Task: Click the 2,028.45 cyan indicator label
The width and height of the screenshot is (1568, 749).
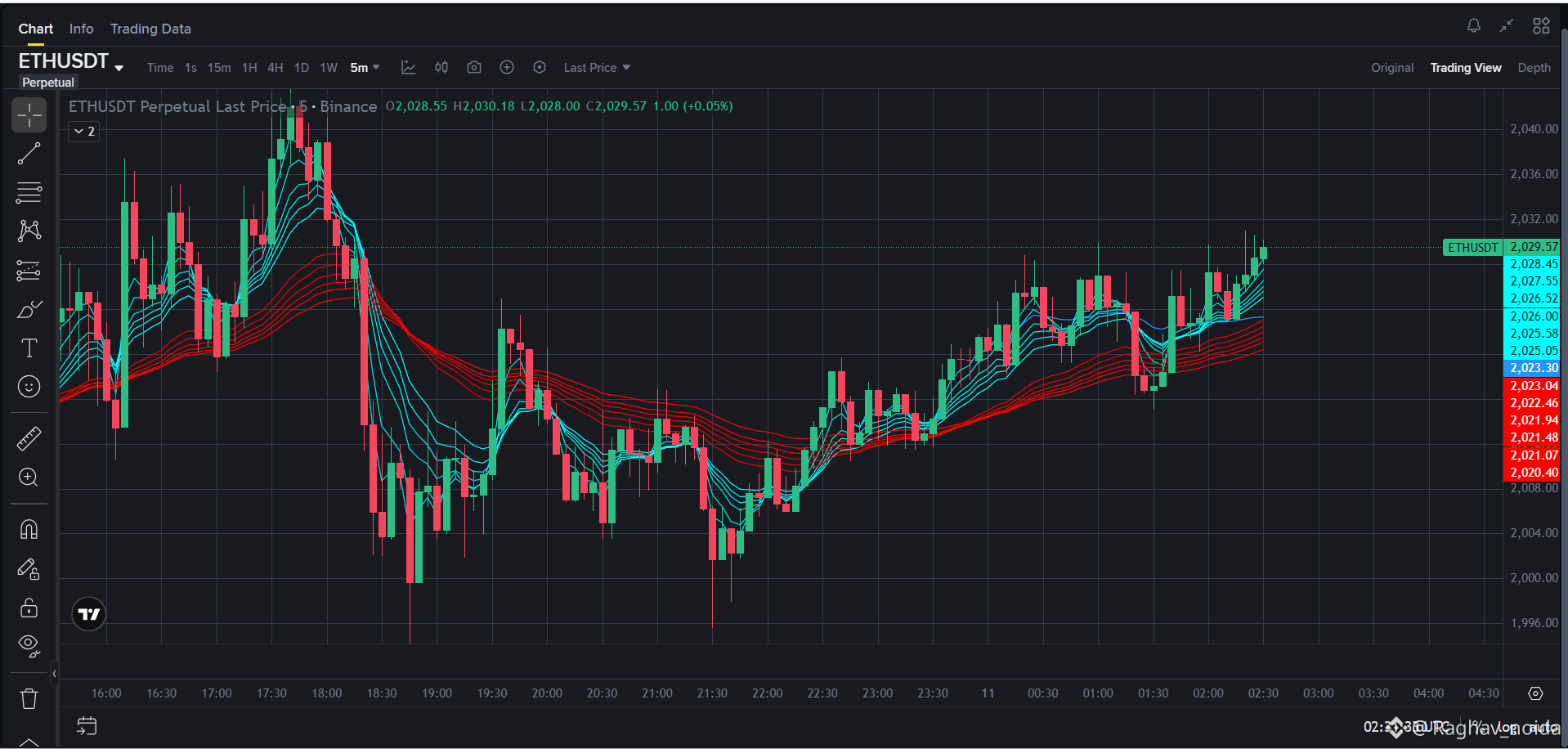Action: click(x=1533, y=264)
